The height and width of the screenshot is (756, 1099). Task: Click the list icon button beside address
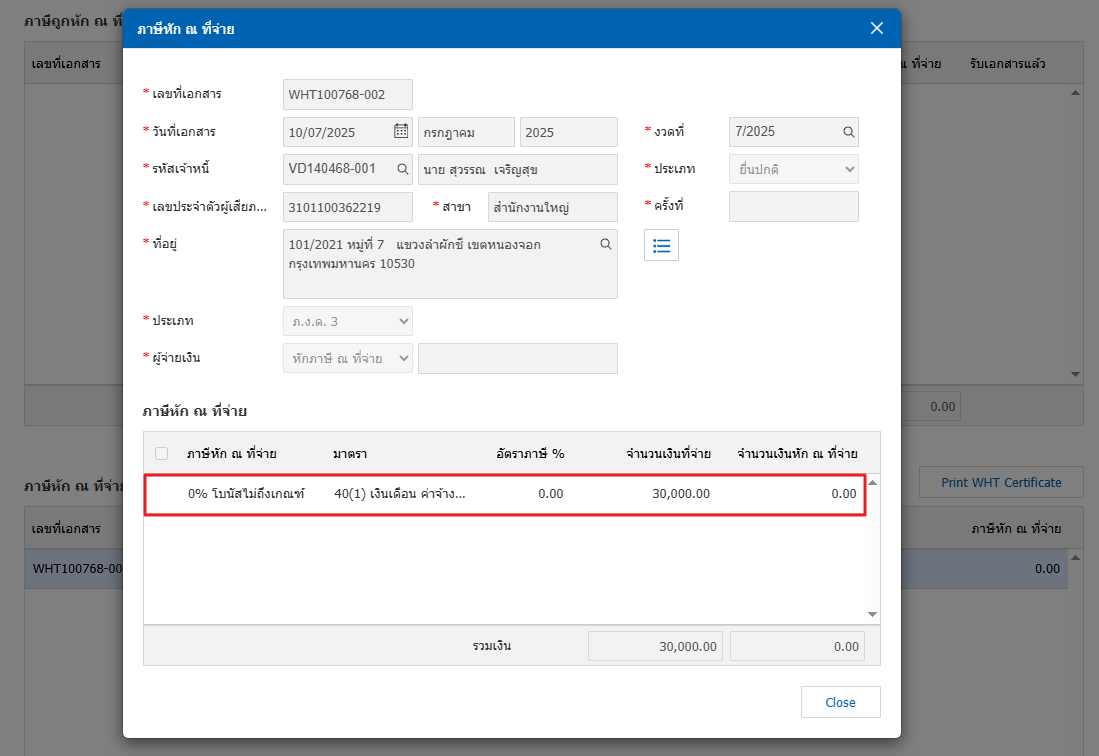point(661,245)
